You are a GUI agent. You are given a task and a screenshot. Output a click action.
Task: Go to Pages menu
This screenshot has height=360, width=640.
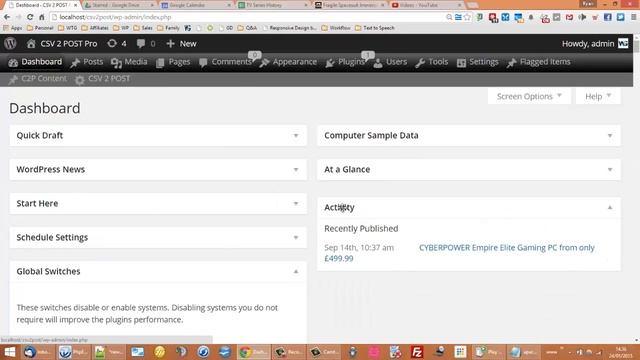(173, 62)
